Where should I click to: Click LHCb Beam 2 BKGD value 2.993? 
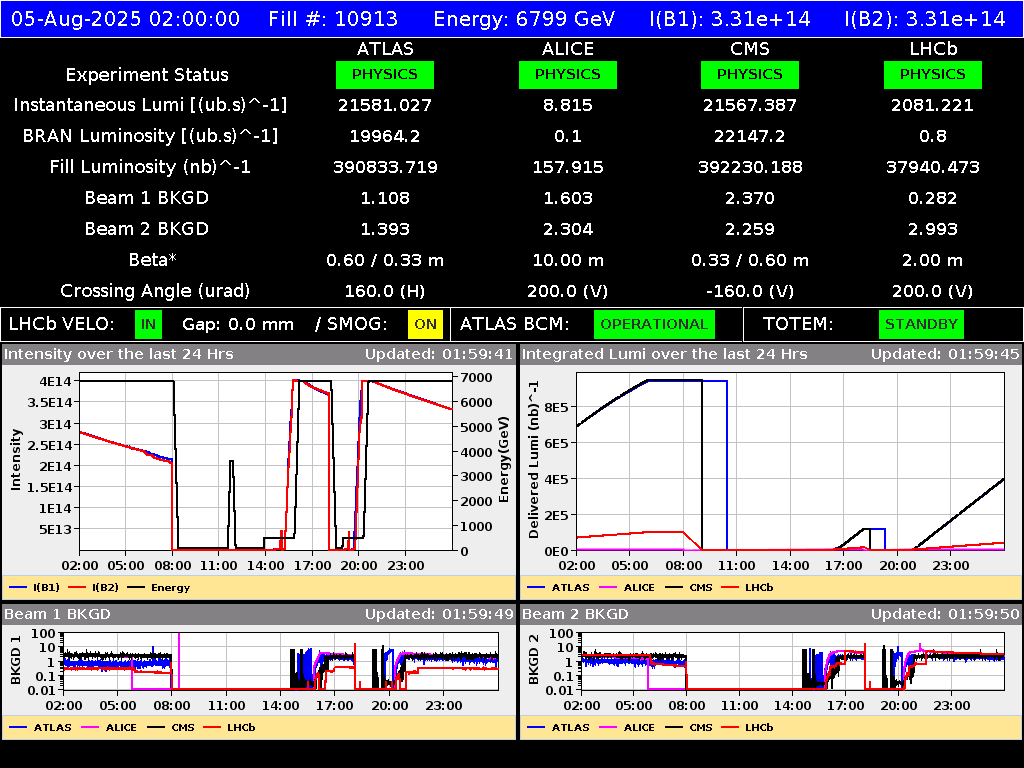pyautogui.click(x=933, y=229)
